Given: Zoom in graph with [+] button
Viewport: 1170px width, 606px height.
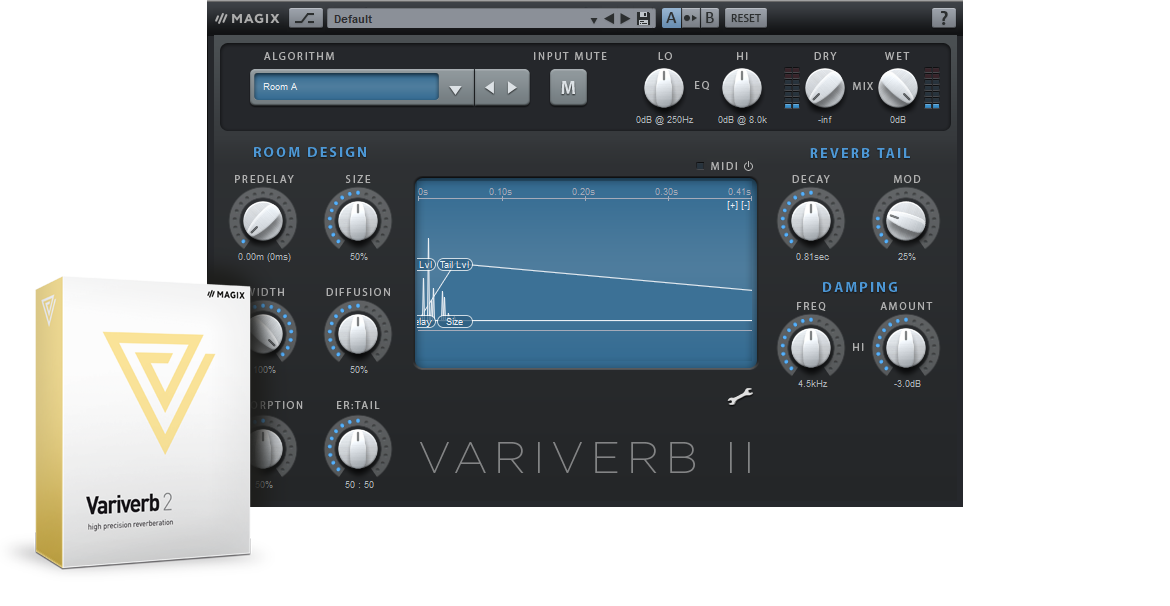Looking at the screenshot, I should [x=732, y=205].
